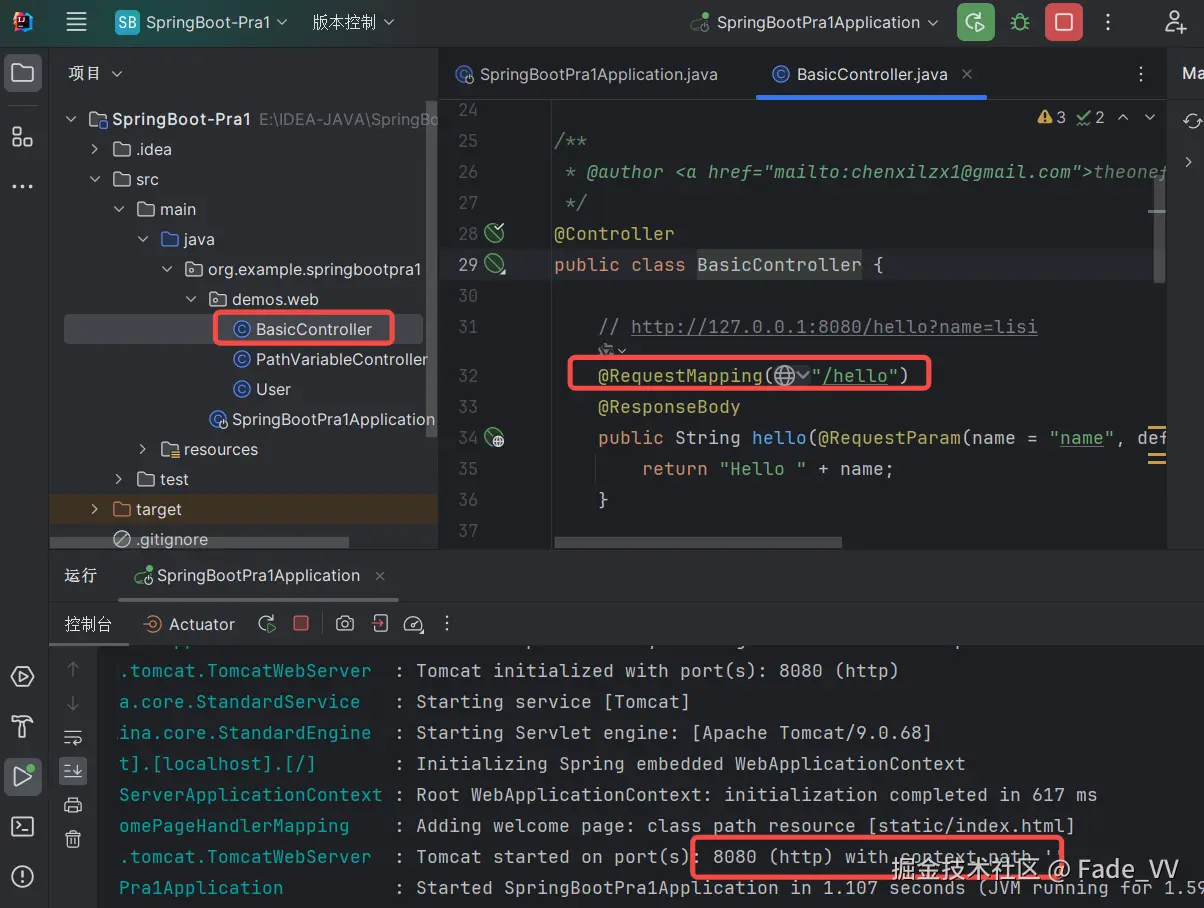Click the Rerun SpringBootPra1Application toolbar button
The image size is (1204, 908).
pos(975,22)
